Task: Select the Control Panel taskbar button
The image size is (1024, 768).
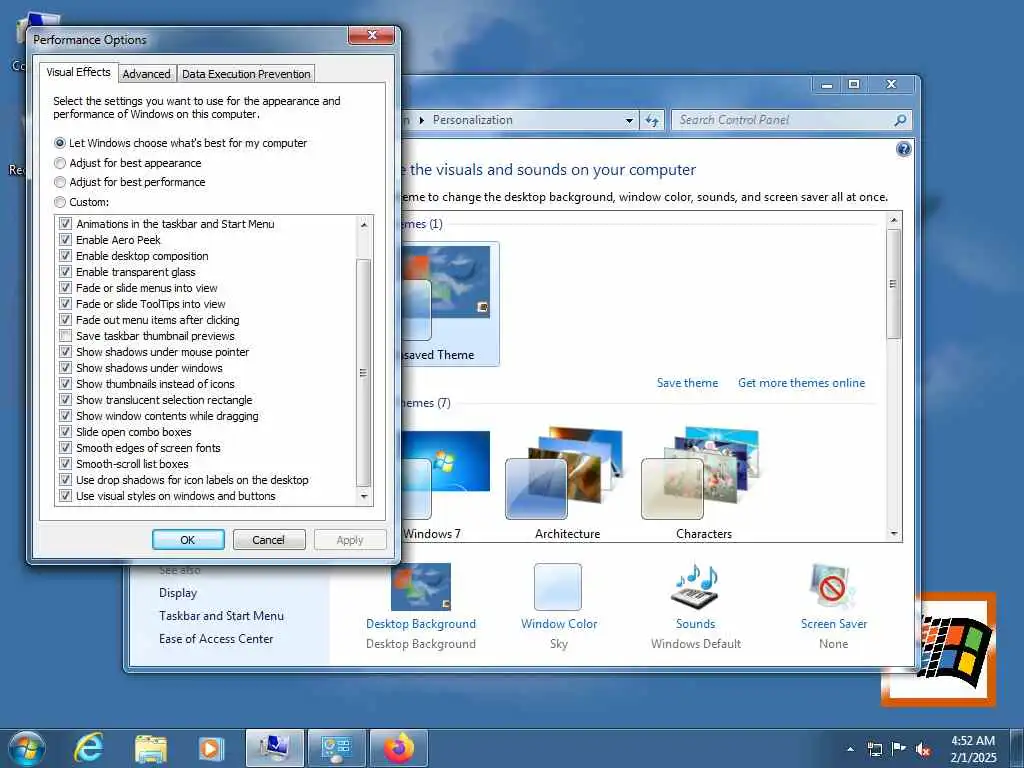Action: coord(336,748)
